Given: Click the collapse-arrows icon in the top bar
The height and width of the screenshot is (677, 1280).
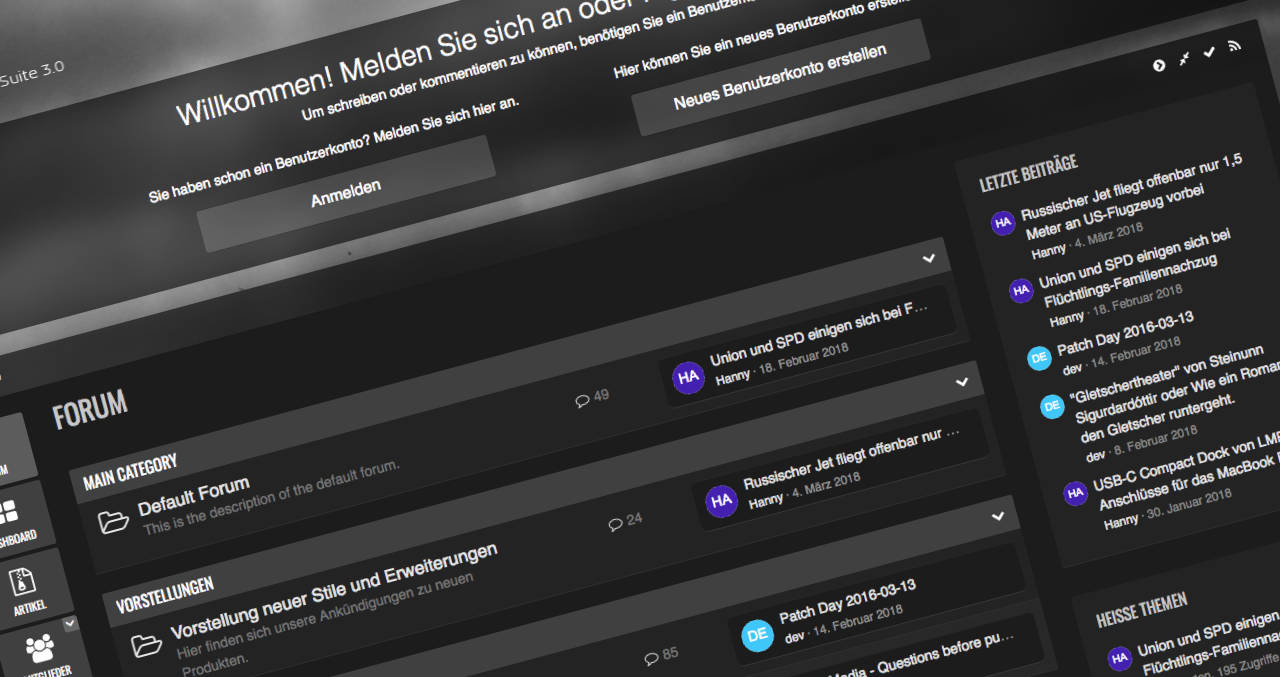Looking at the screenshot, I should point(1184,59).
